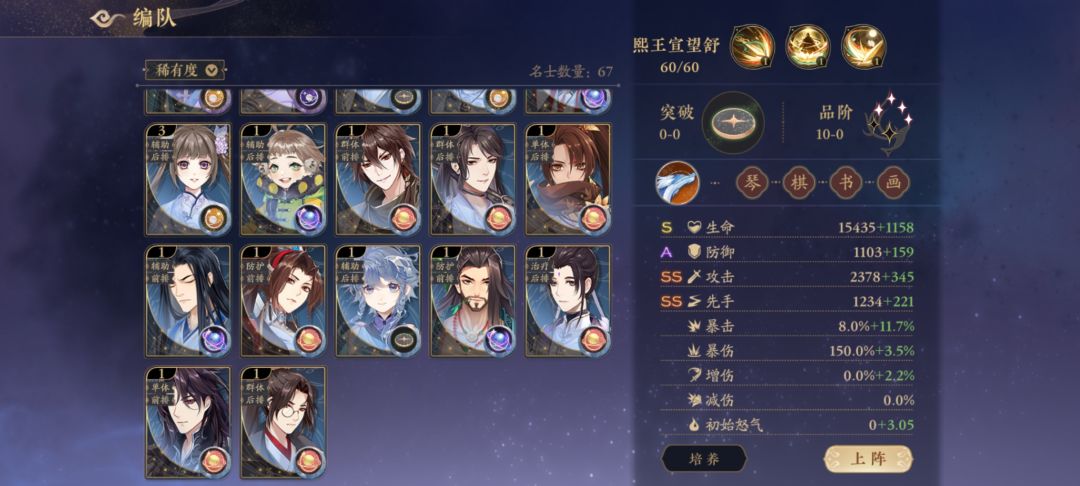Select the green-haired child character card
Screen dimensions: 1080x486
tap(283, 180)
